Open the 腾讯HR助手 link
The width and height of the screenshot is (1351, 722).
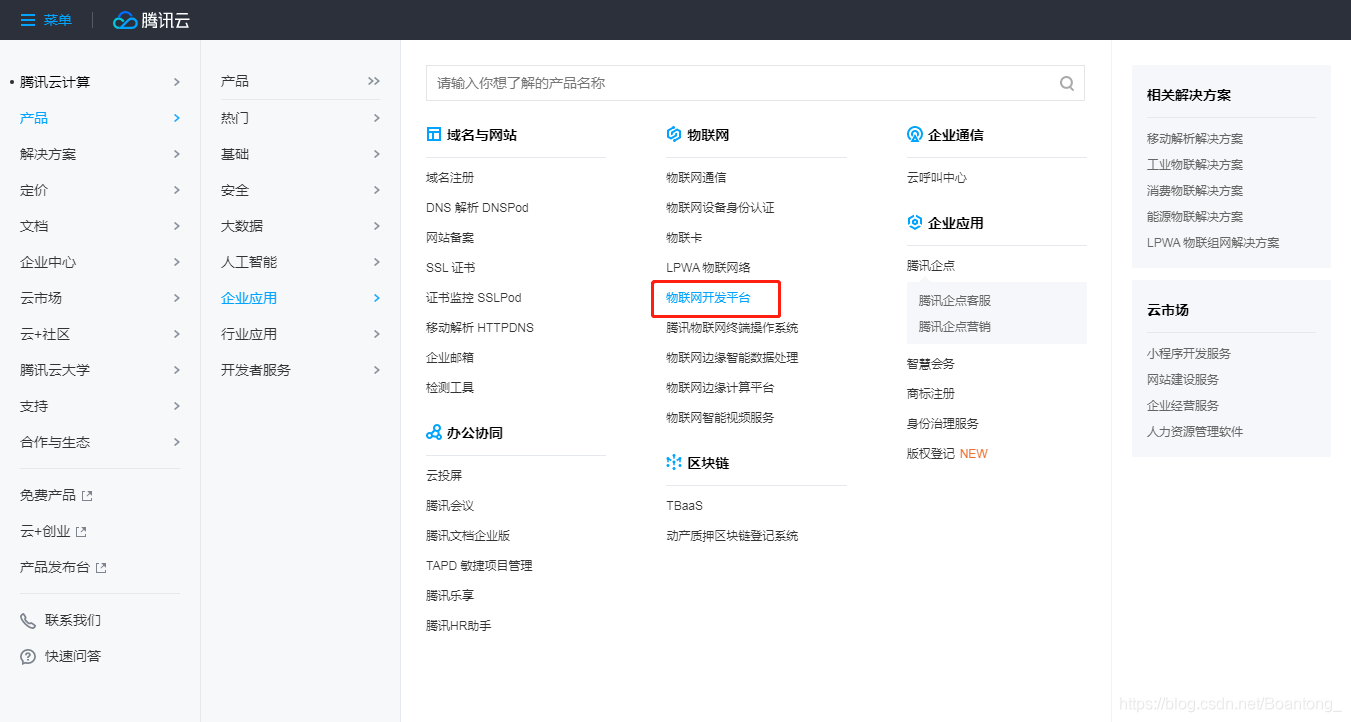[459, 626]
